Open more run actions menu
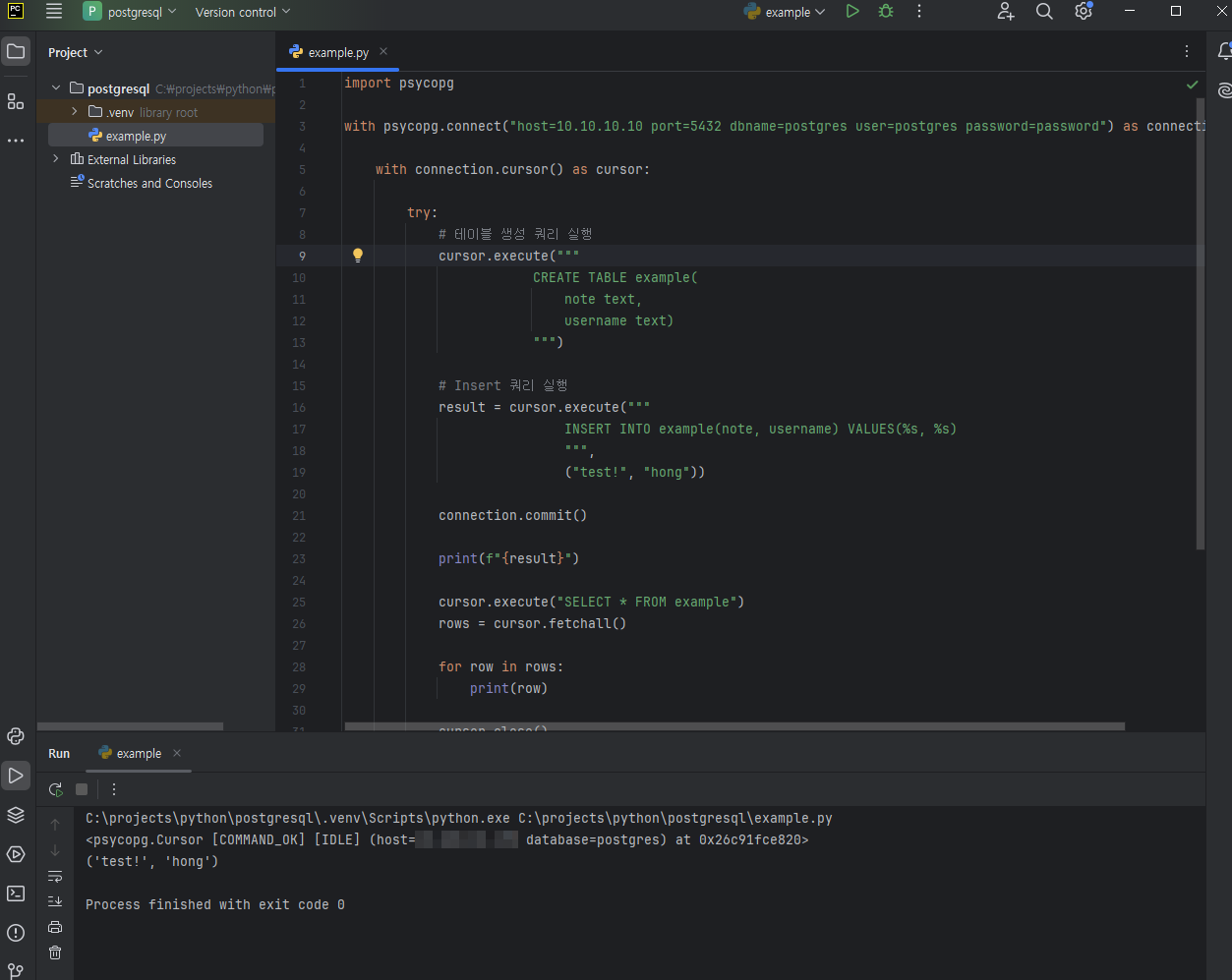Viewport: 1232px width, 980px height. point(919,12)
